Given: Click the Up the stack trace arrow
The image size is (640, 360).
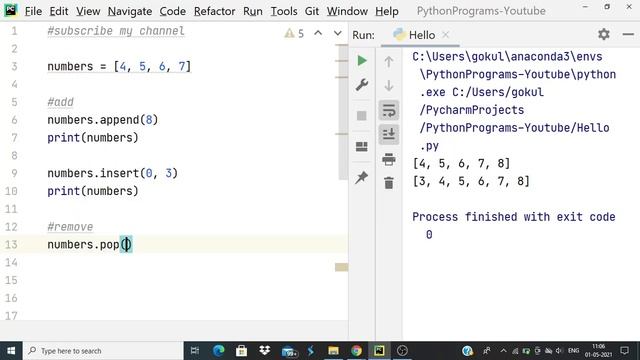Looking at the screenshot, I should coord(389,62).
